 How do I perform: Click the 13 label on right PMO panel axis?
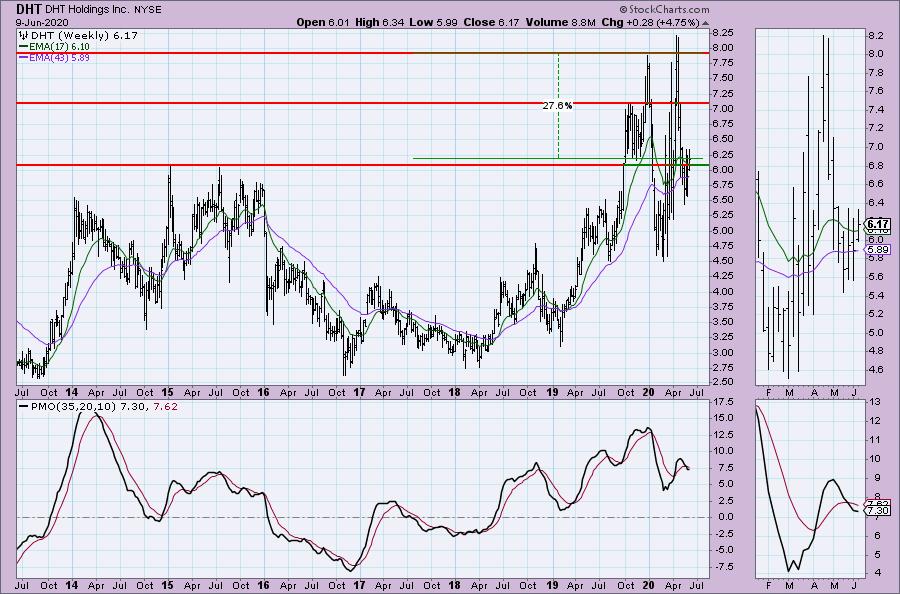click(x=874, y=402)
